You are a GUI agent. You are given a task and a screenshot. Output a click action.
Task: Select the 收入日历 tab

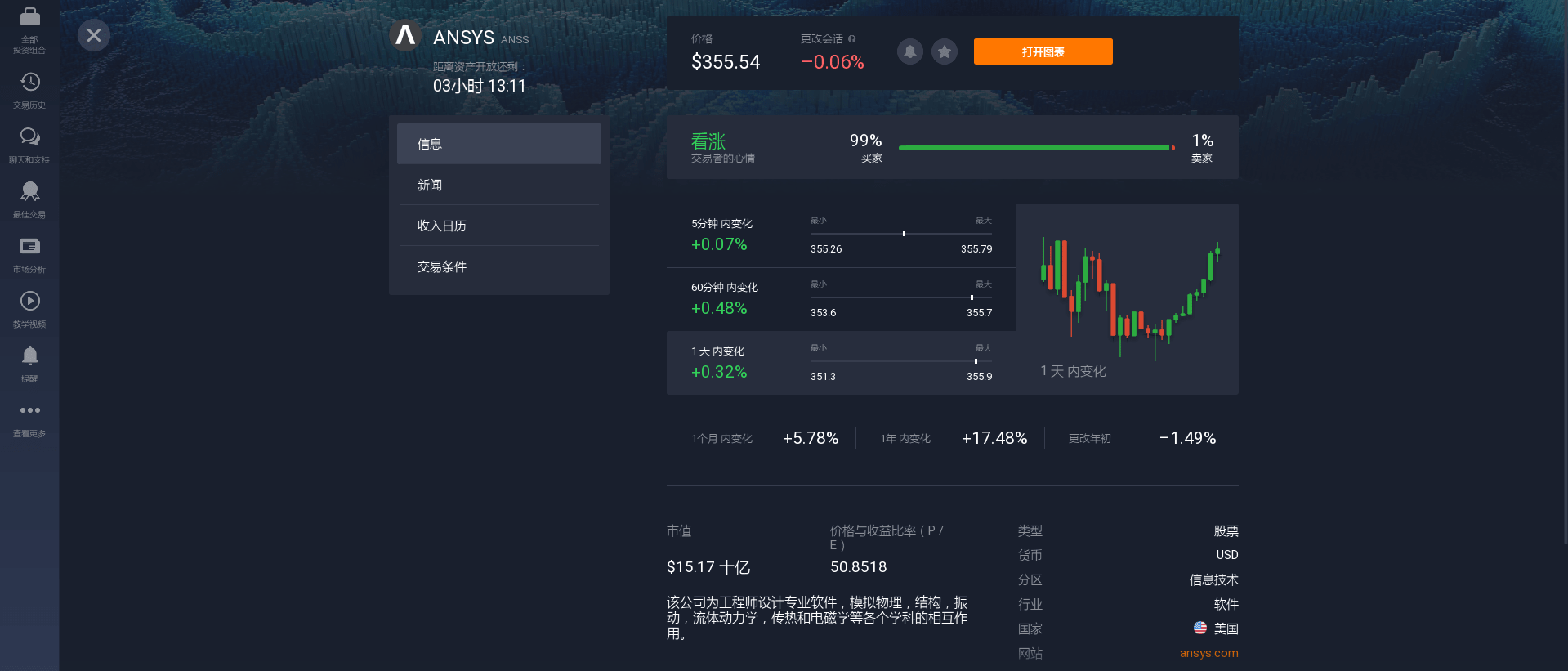pyautogui.click(x=499, y=226)
